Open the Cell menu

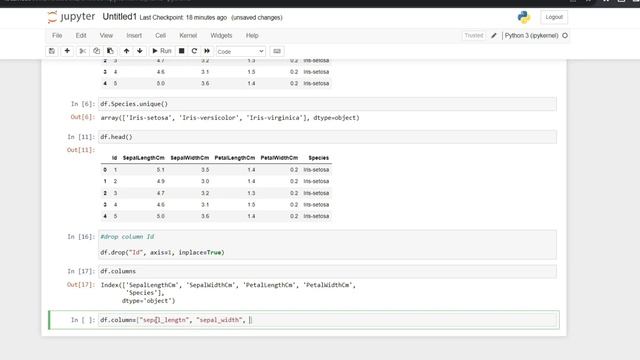coord(160,36)
